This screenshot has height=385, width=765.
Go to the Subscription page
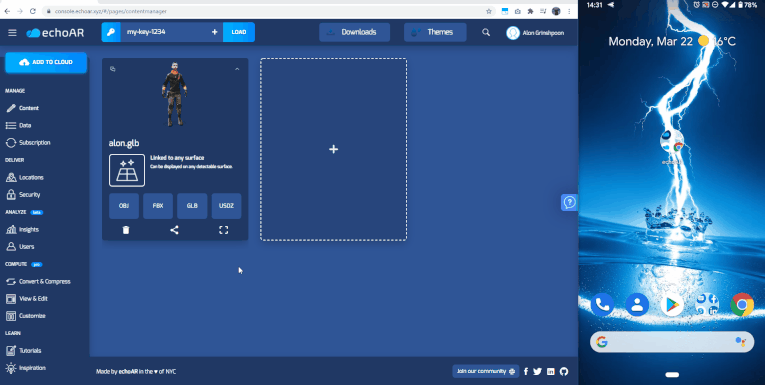pyautogui.click(x=28, y=142)
